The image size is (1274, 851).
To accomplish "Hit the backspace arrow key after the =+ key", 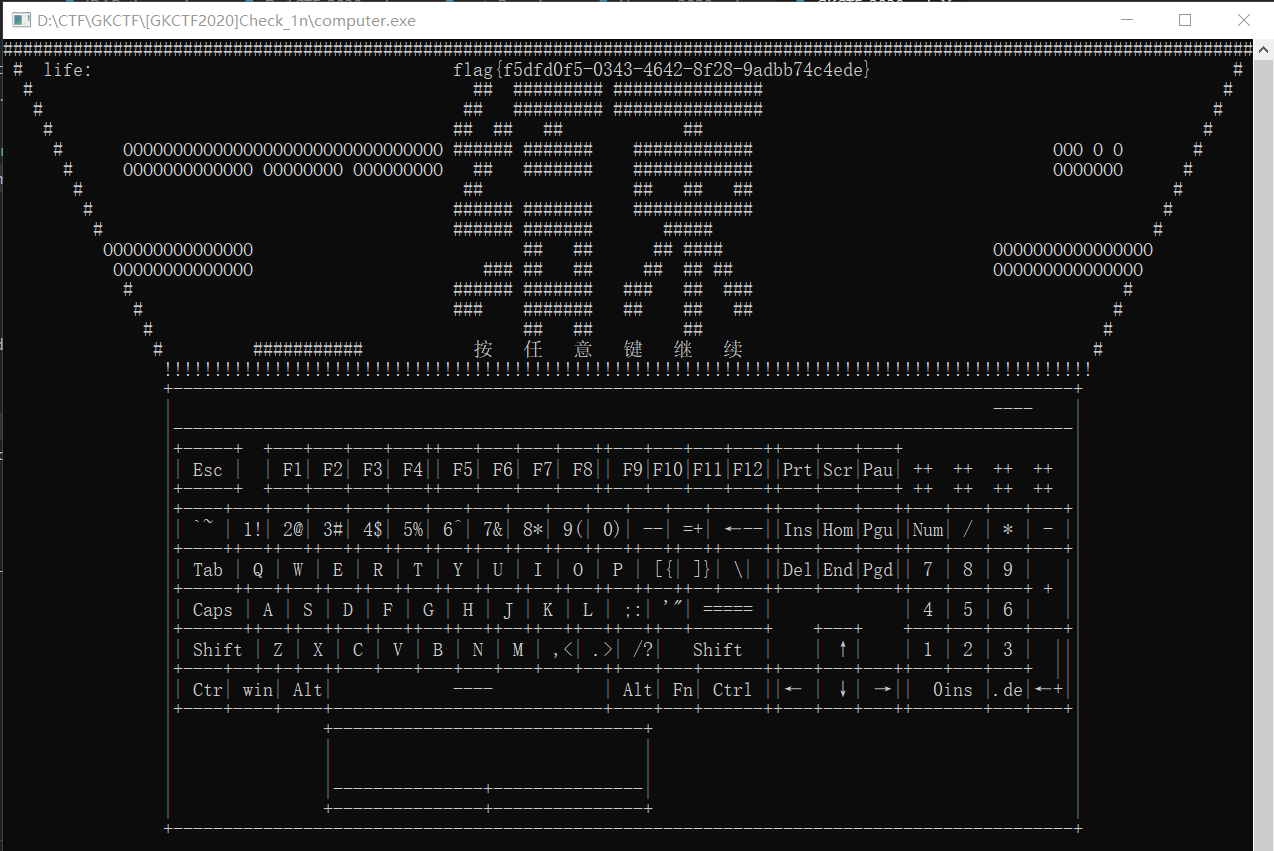I will click(742, 530).
